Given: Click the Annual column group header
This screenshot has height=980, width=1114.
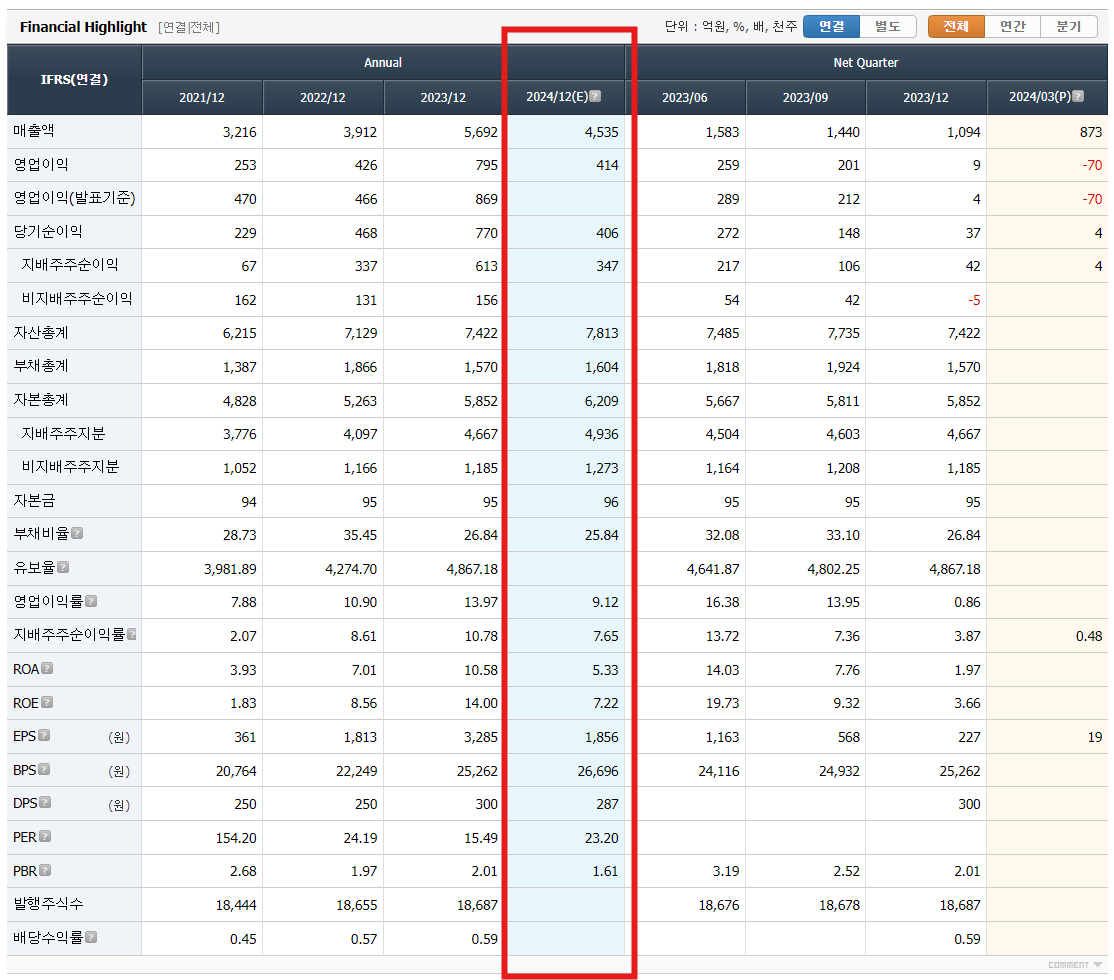Looking at the screenshot, I should tap(383, 63).
